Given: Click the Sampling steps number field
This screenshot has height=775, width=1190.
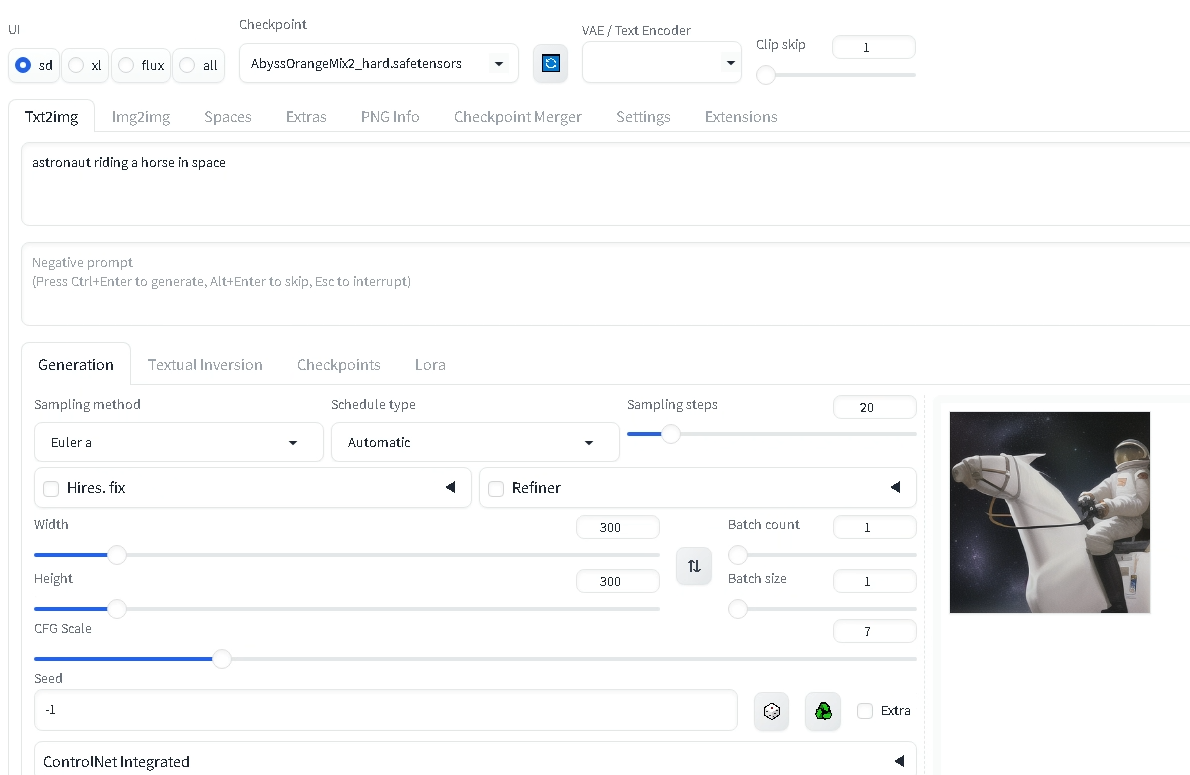Looking at the screenshot, I should [874, 408].
